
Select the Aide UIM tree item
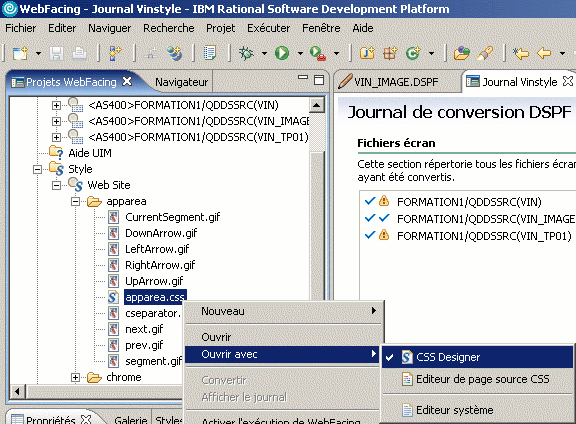[90, 153]
